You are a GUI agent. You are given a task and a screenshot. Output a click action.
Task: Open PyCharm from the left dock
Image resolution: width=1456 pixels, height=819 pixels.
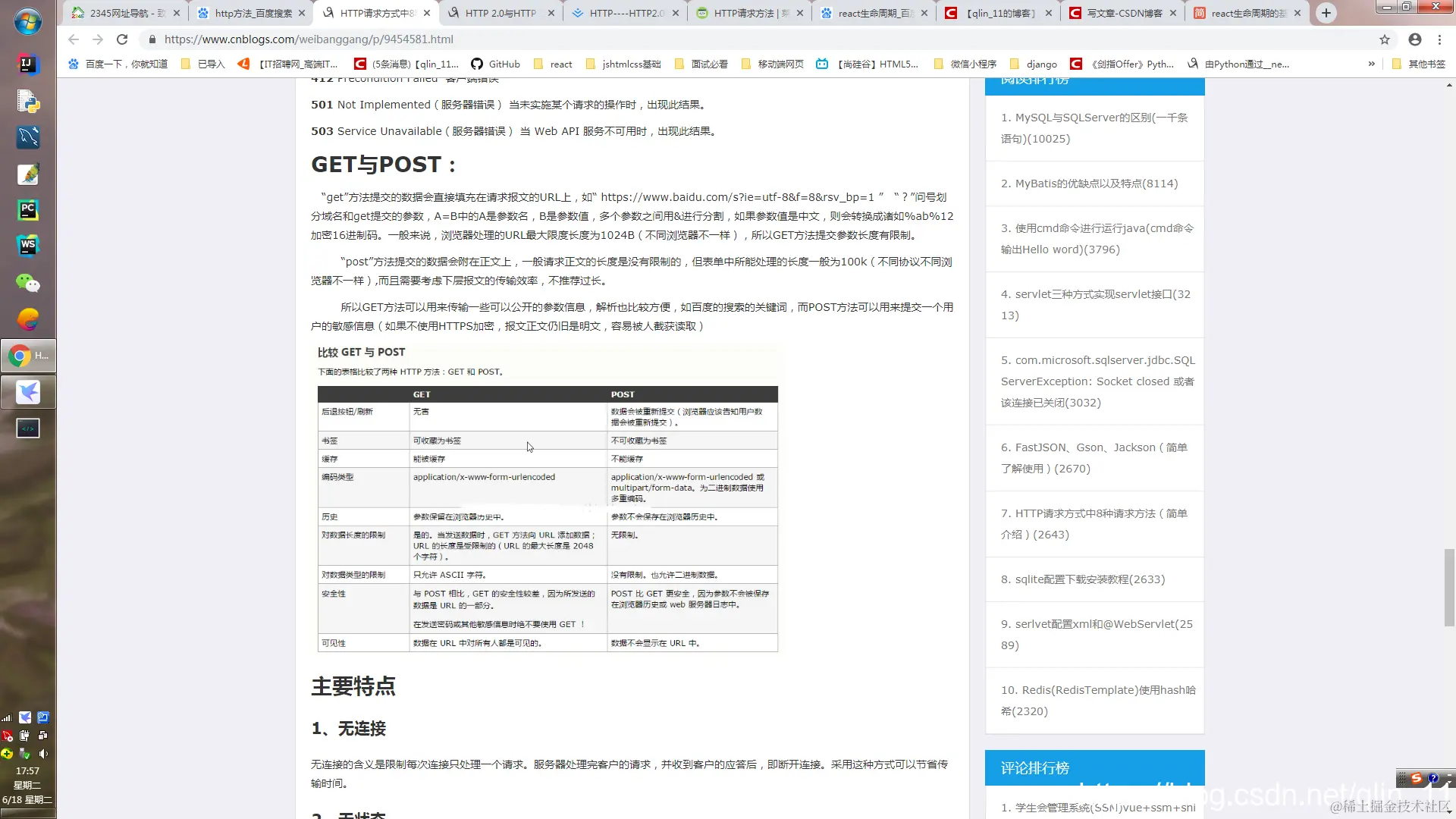tap(28, 210)
